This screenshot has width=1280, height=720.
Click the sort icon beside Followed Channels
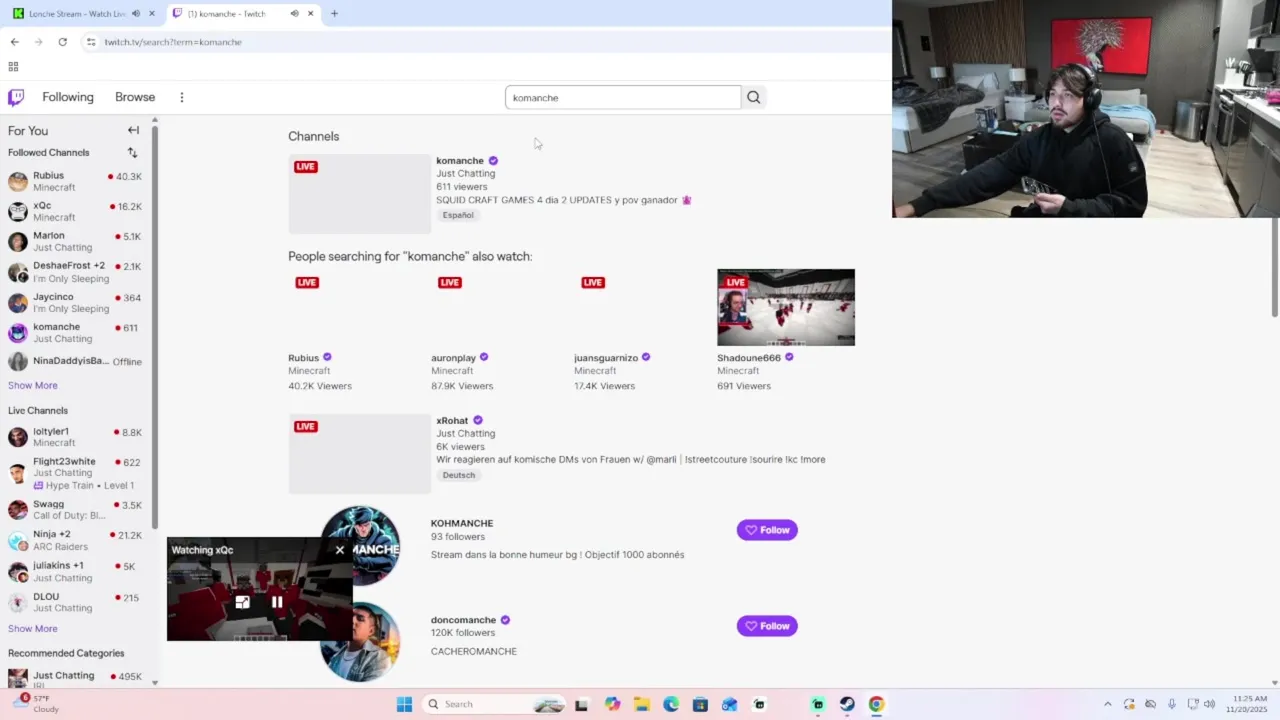(x=132, y=152)
